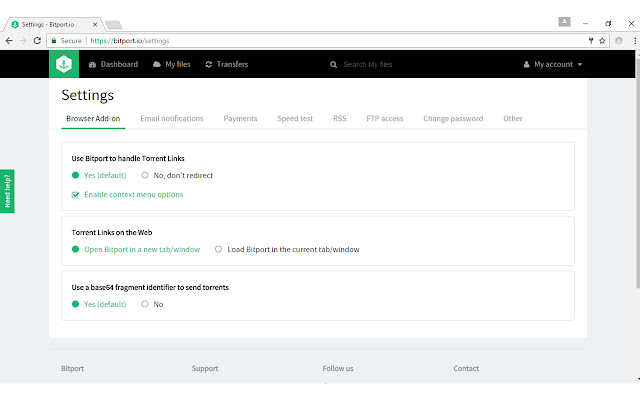Screen dimensions: 640x400
Task: Click the page vertical scrollbar
Action: (x=638, y=171)
